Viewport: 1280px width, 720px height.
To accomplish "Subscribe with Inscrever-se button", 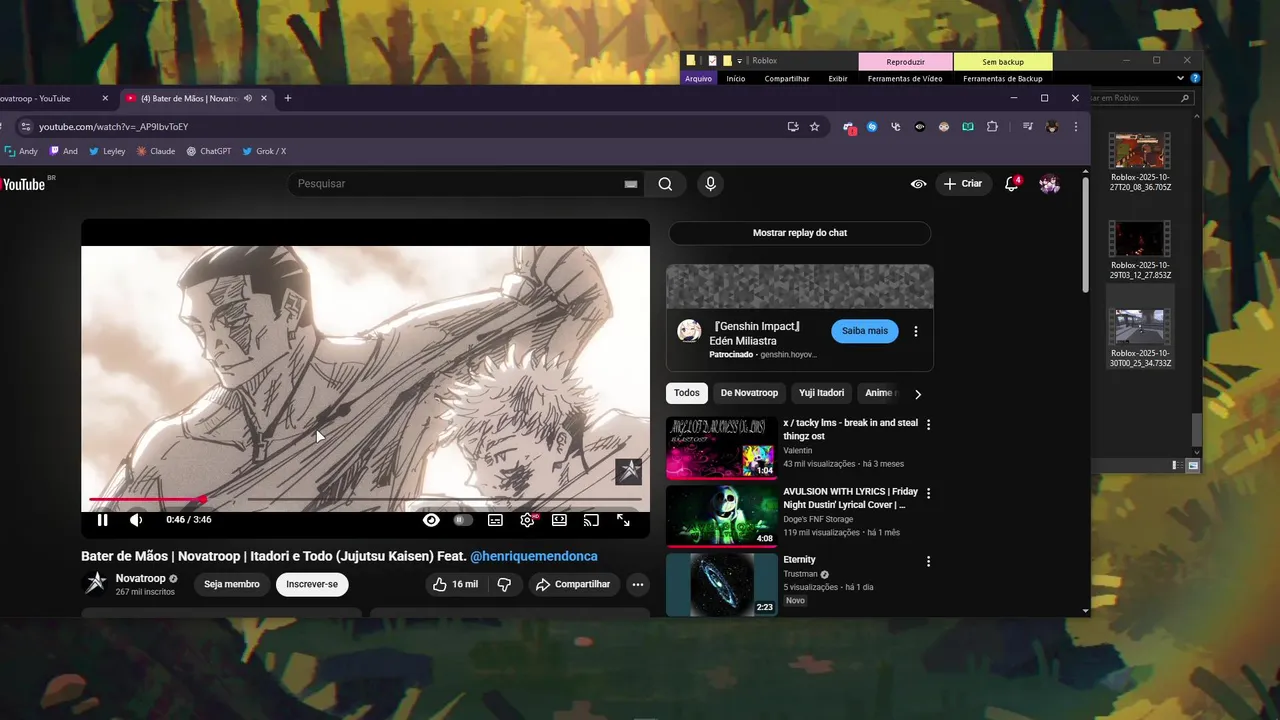I will [x=312, y=584].
